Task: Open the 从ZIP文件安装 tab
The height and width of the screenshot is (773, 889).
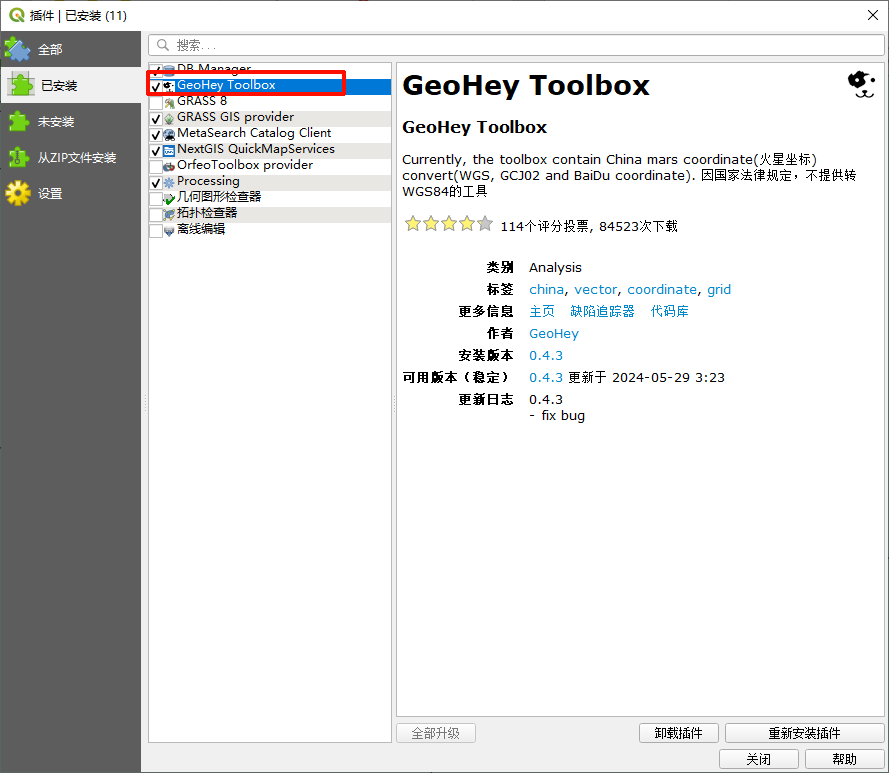Action: point(71,157)
